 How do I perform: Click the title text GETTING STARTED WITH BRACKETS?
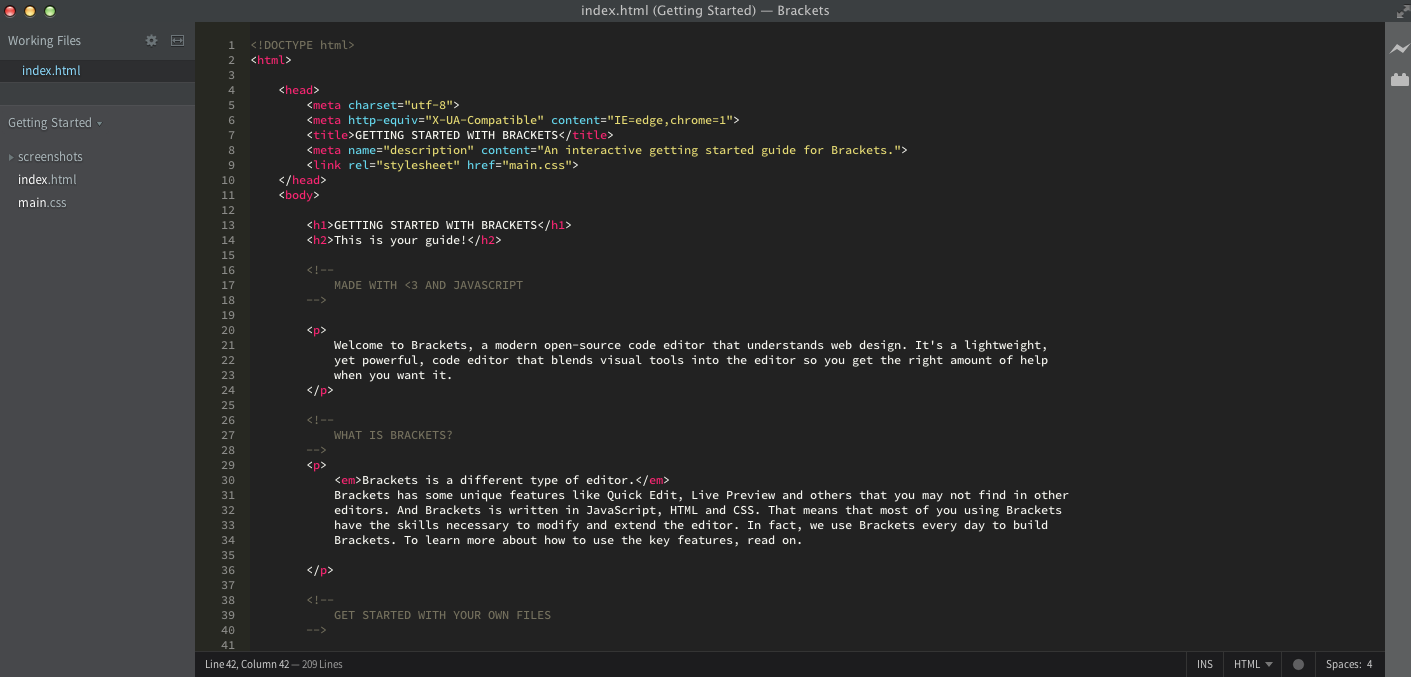point(456,135)
